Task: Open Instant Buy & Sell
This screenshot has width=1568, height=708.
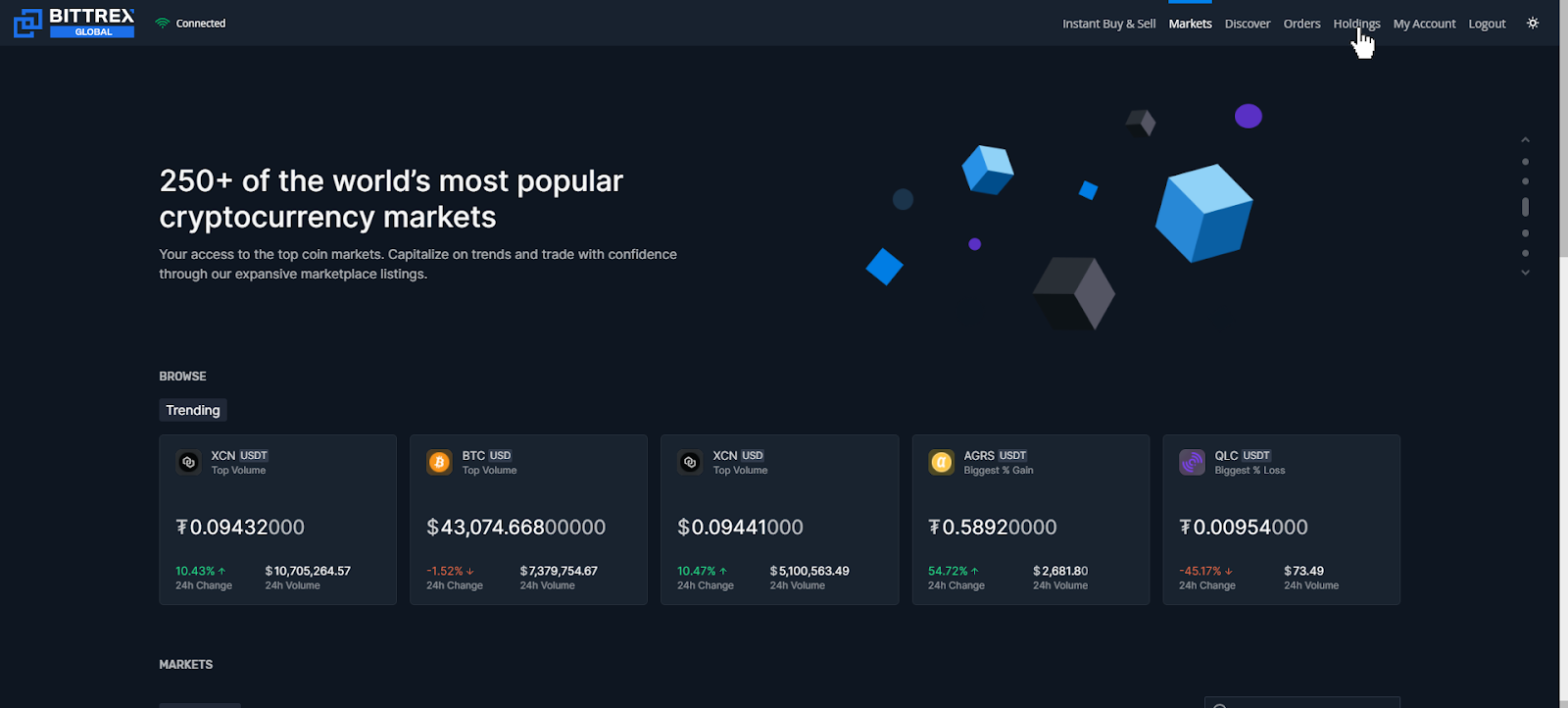Action: pos(1108,24)
